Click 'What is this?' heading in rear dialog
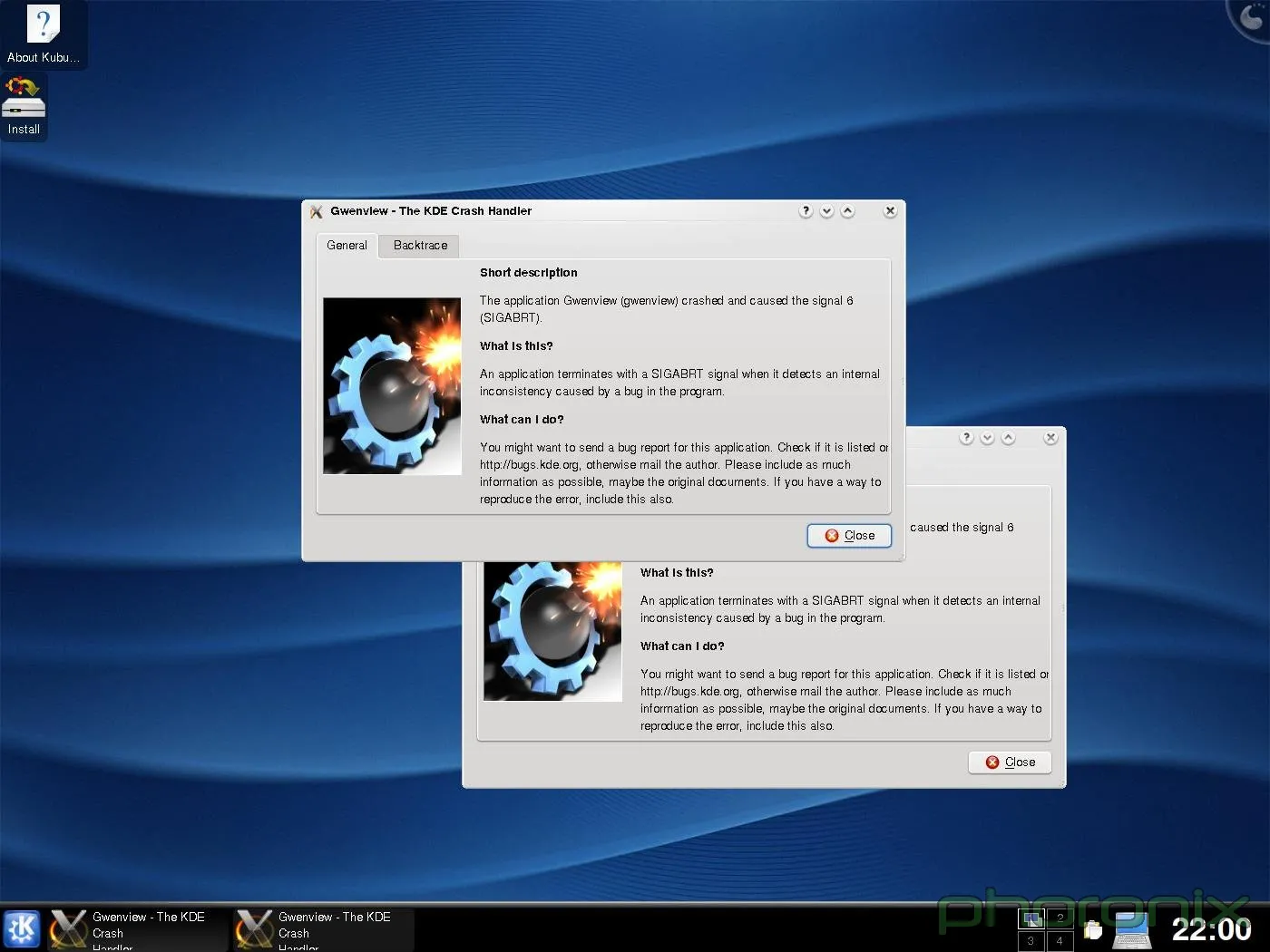The width and height of the screenshot is (1270, 952). 677,573
